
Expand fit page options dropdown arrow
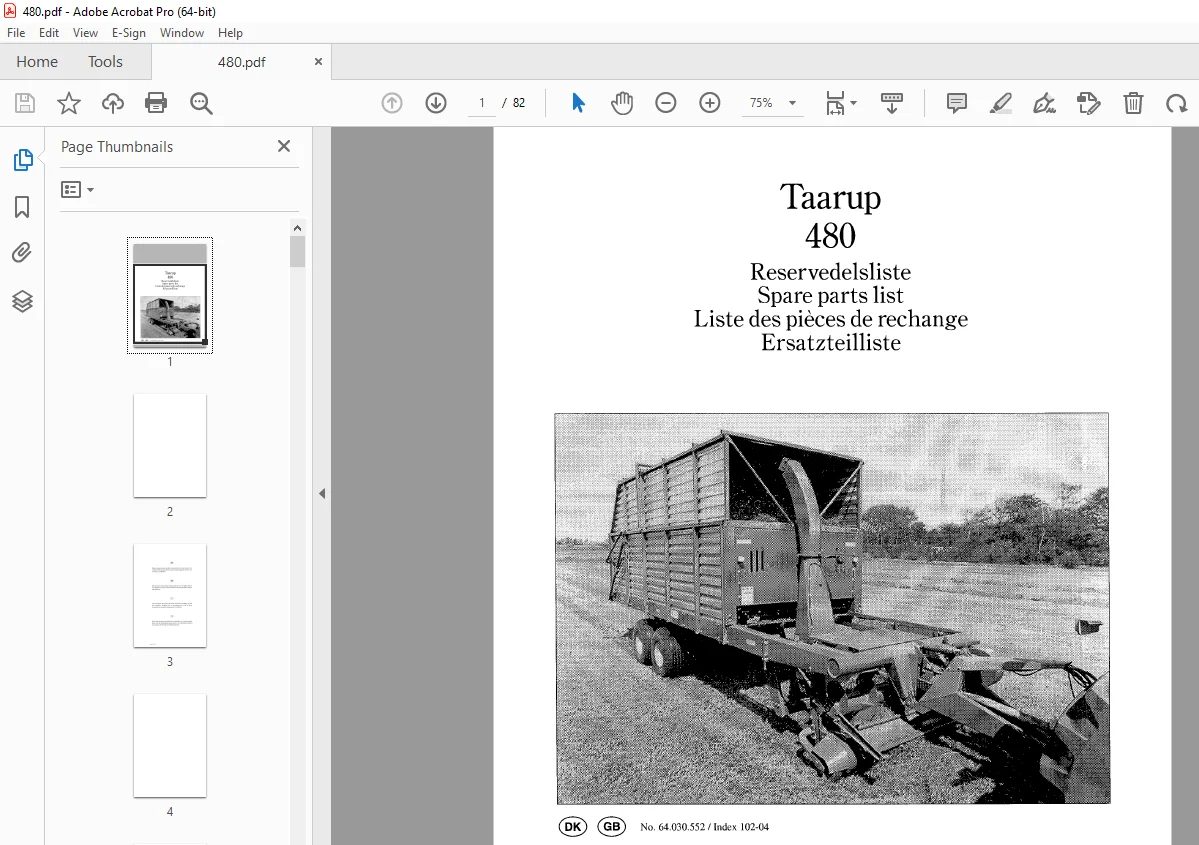[853, 102]
